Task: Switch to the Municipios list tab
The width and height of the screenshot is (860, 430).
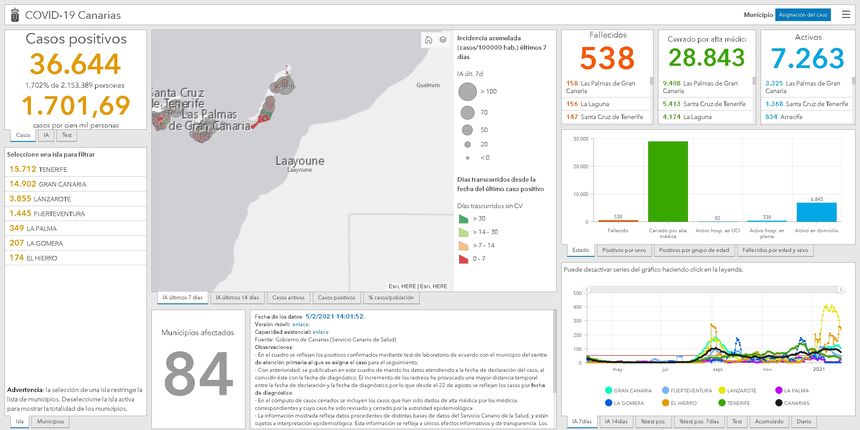Action: pyautogui.click(x=50, y=422)
